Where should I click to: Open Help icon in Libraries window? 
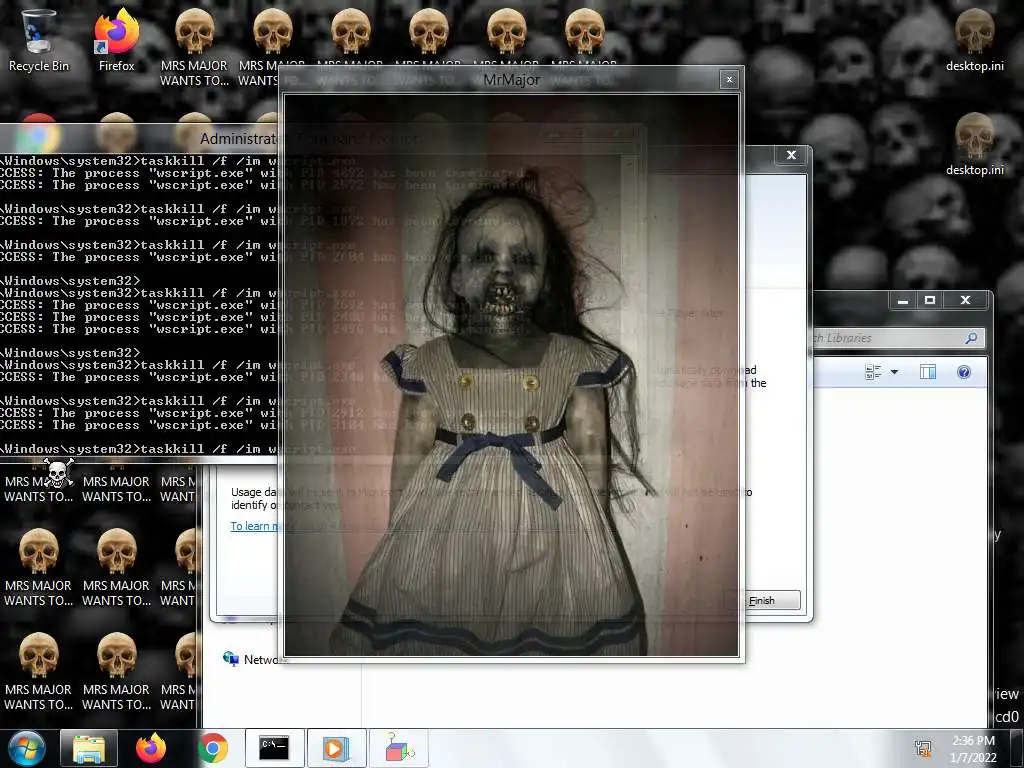964,372
